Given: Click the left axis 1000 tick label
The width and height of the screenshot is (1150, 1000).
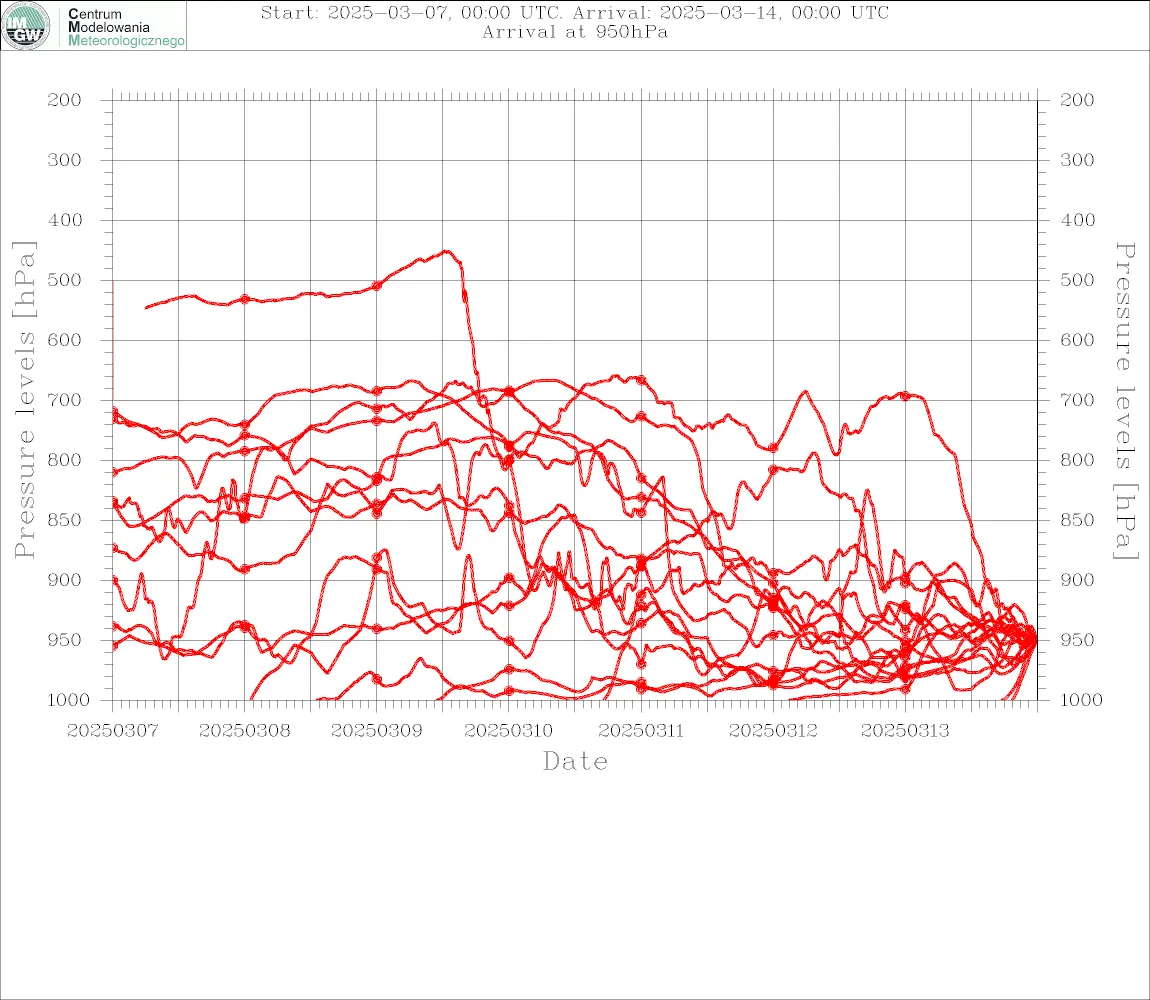Looking at the screenshot, I should 68,700.
